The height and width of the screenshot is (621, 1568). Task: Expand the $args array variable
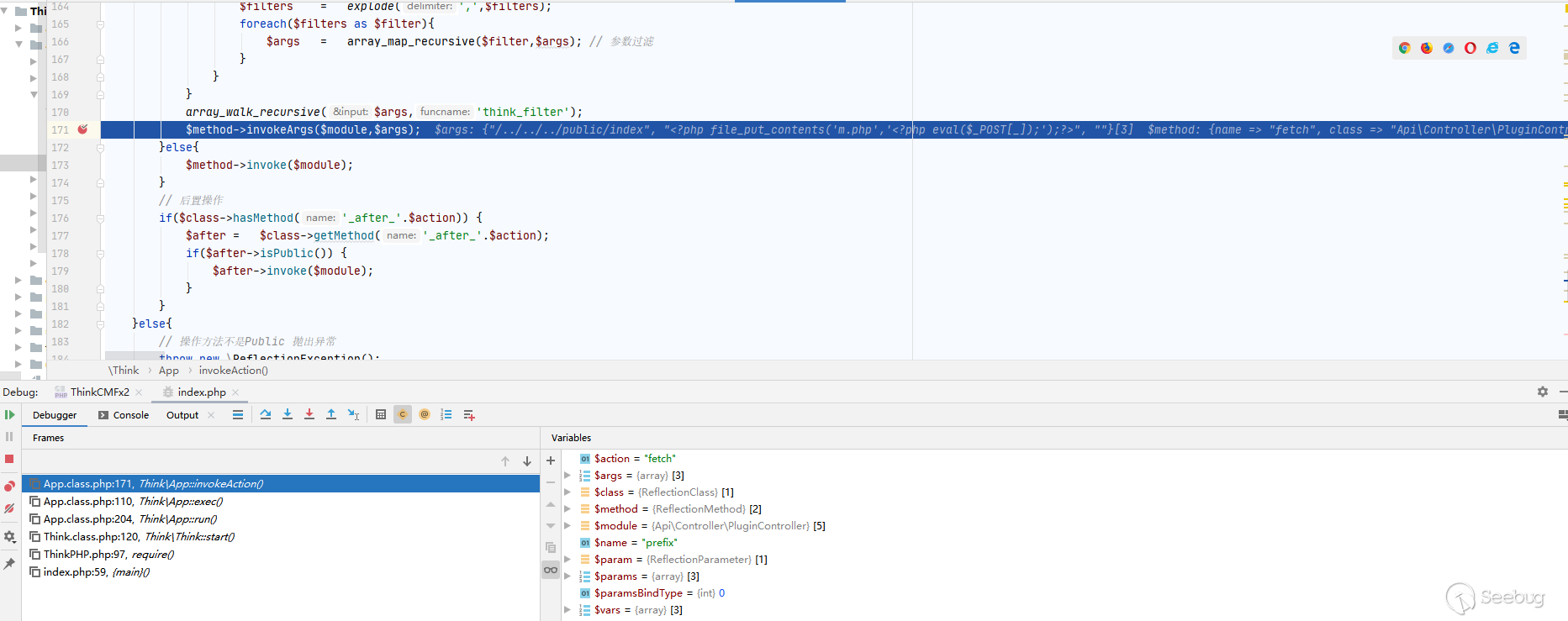click(568, 476)
